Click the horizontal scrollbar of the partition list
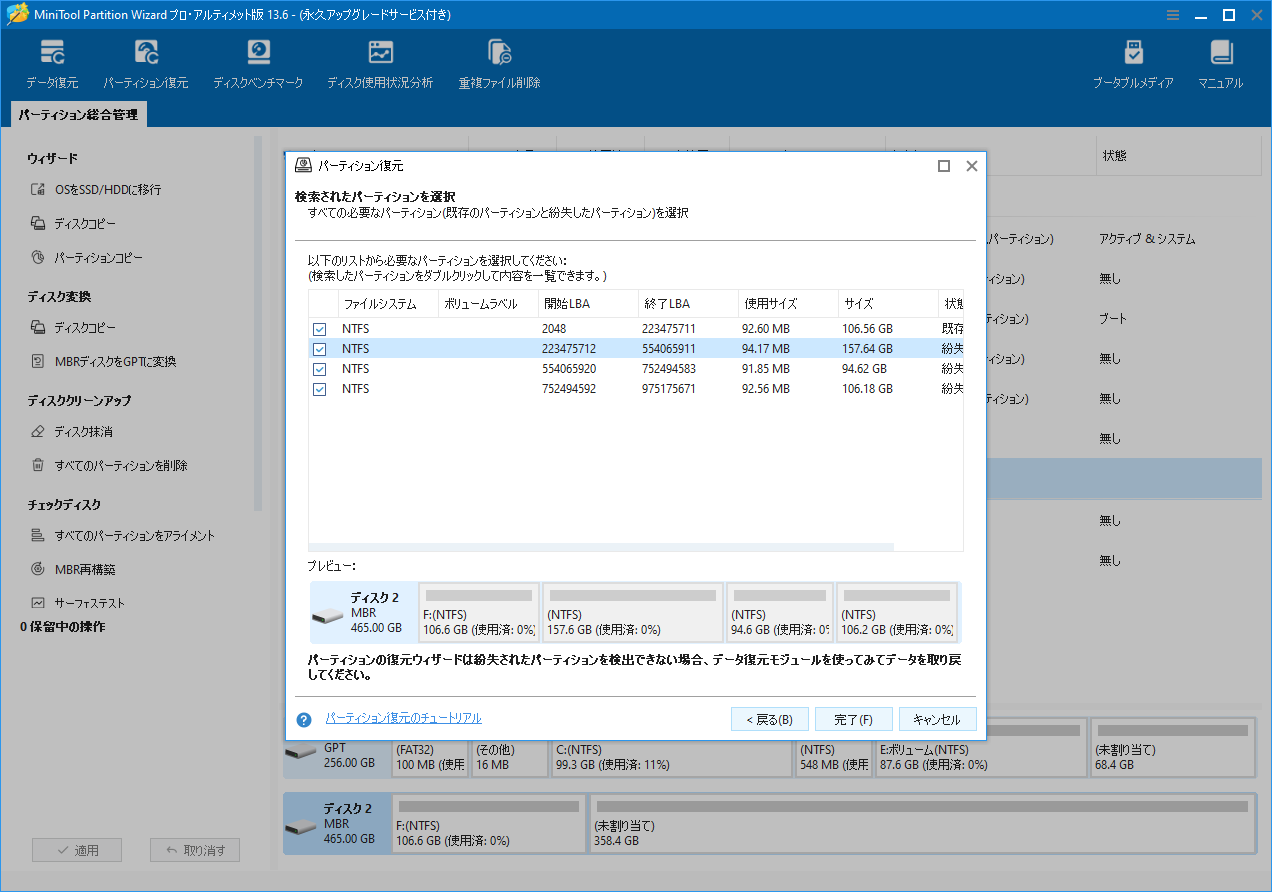 [601, 547]
